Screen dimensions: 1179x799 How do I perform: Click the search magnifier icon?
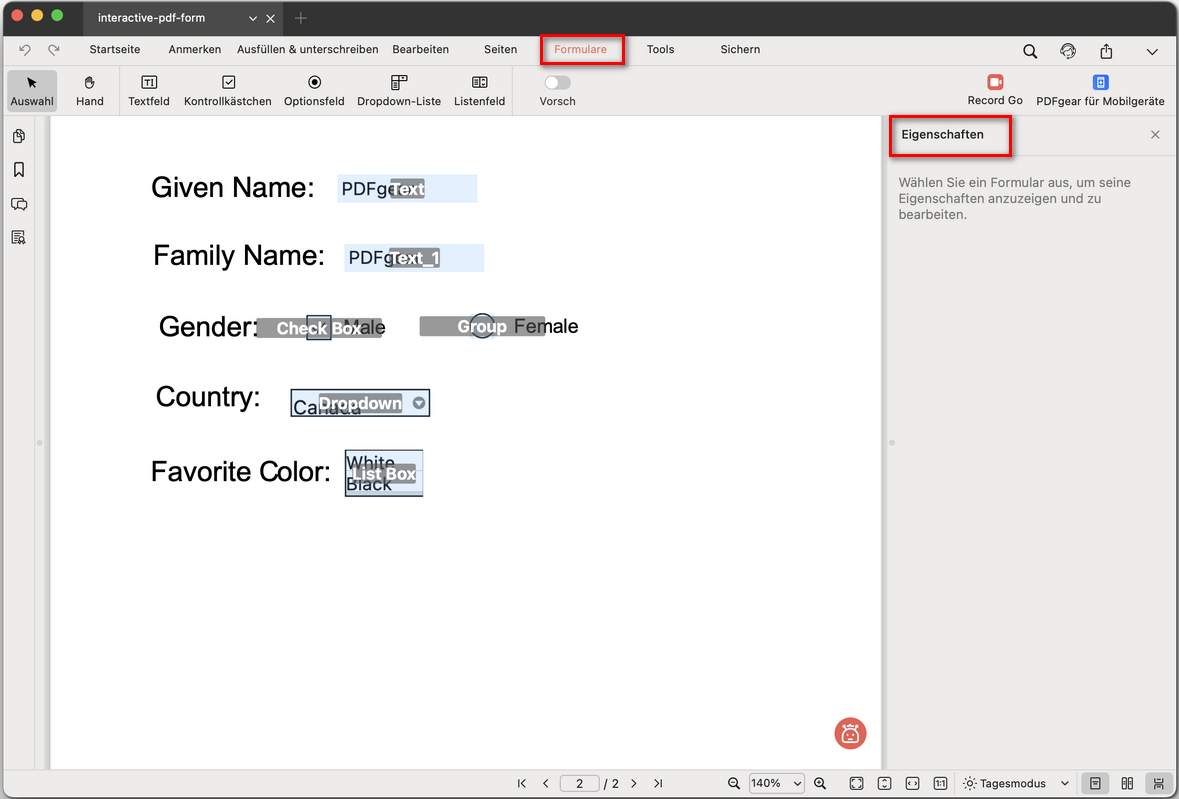tap(1030, 51)
